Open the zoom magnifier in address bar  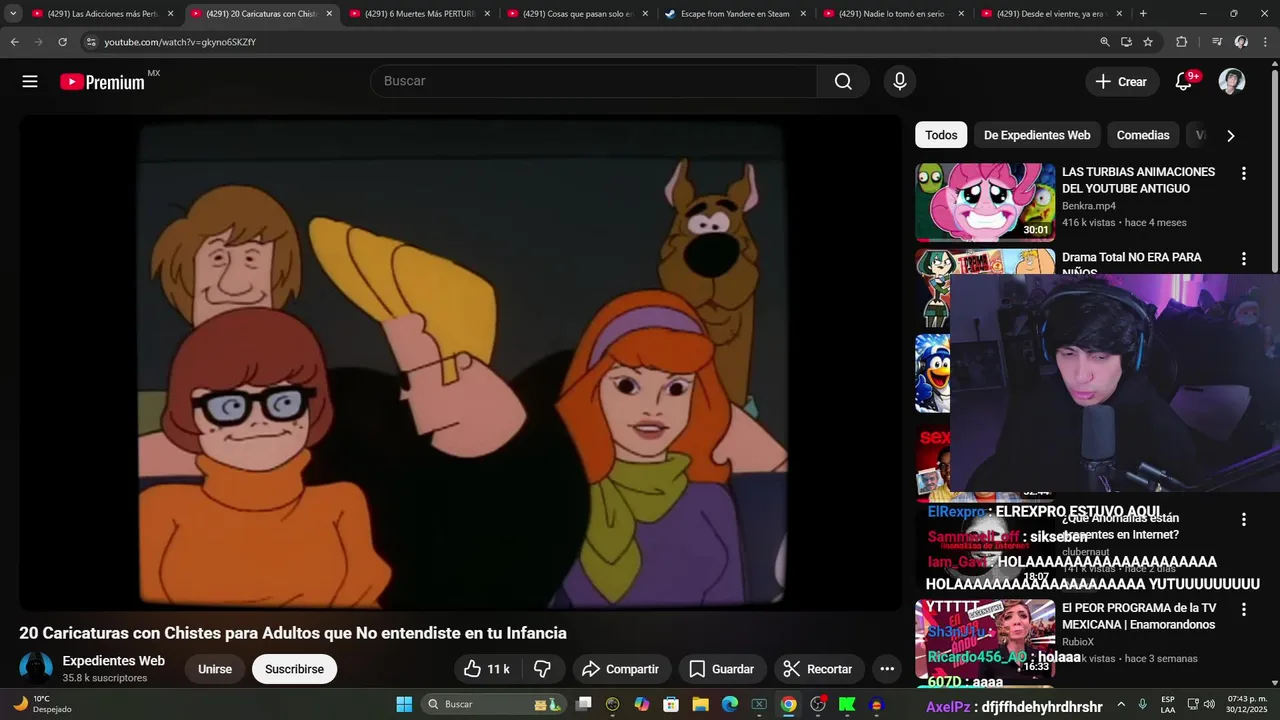click(x=1105, y=42)
